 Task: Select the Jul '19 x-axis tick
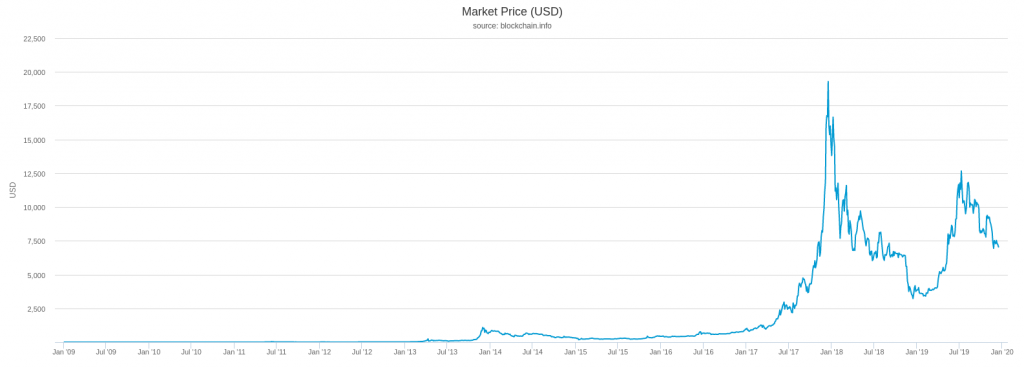[x=959, y=352]
